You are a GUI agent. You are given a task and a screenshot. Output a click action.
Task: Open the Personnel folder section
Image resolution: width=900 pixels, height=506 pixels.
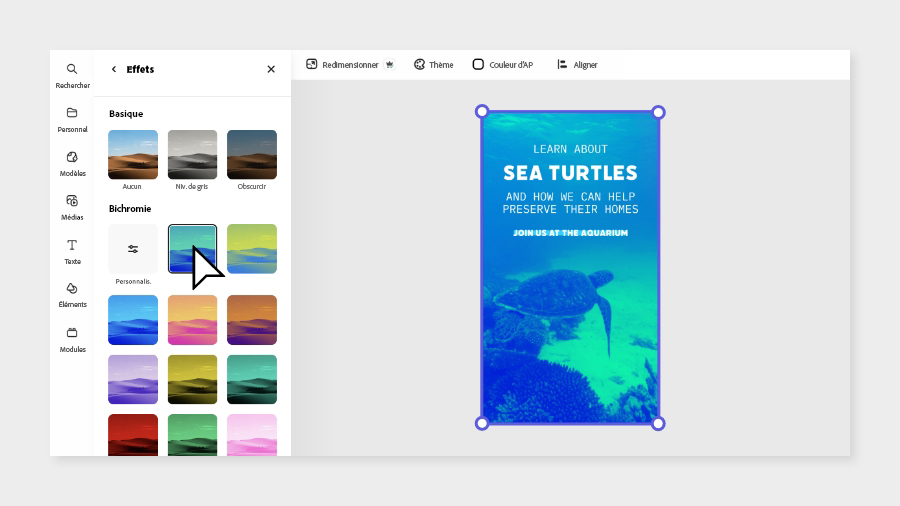coord(72,119)
